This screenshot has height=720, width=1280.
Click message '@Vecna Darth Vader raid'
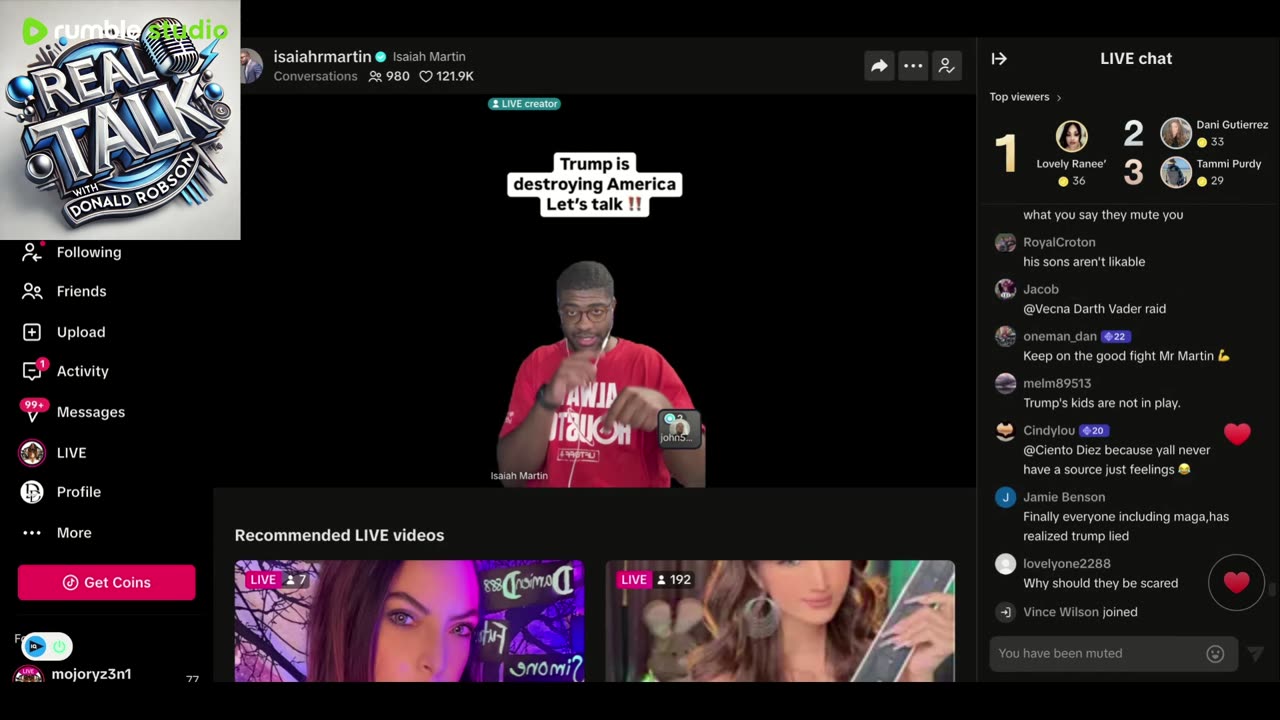click(1094, 309)
